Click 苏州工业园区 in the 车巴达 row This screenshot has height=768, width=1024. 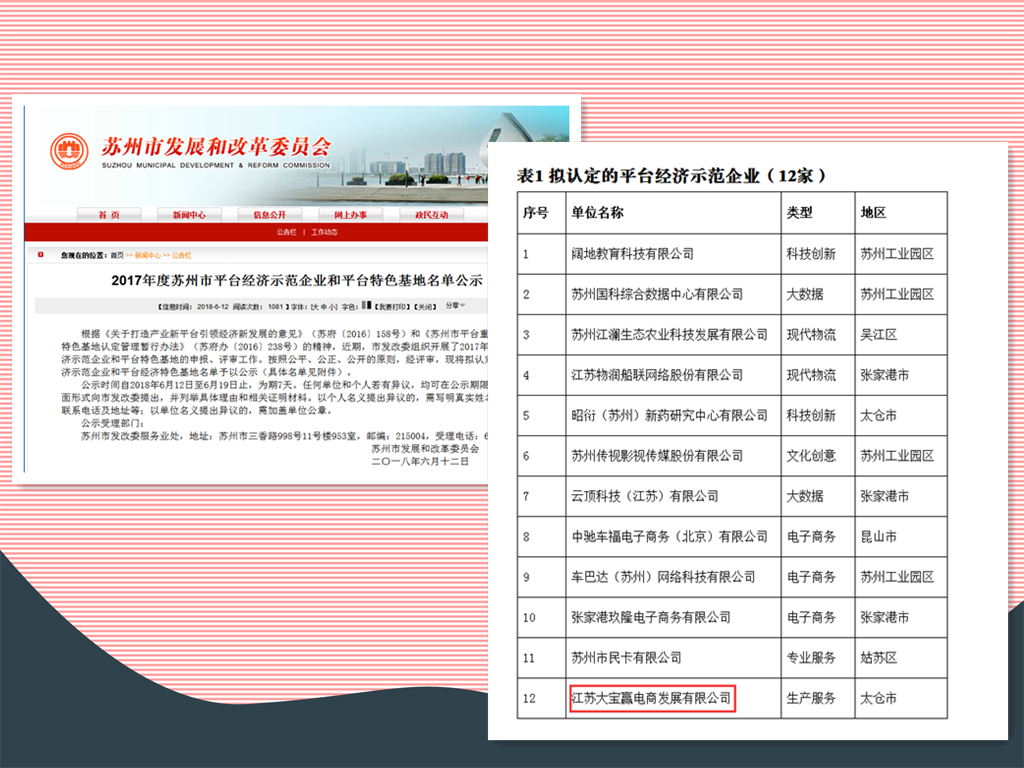point(897,577)
